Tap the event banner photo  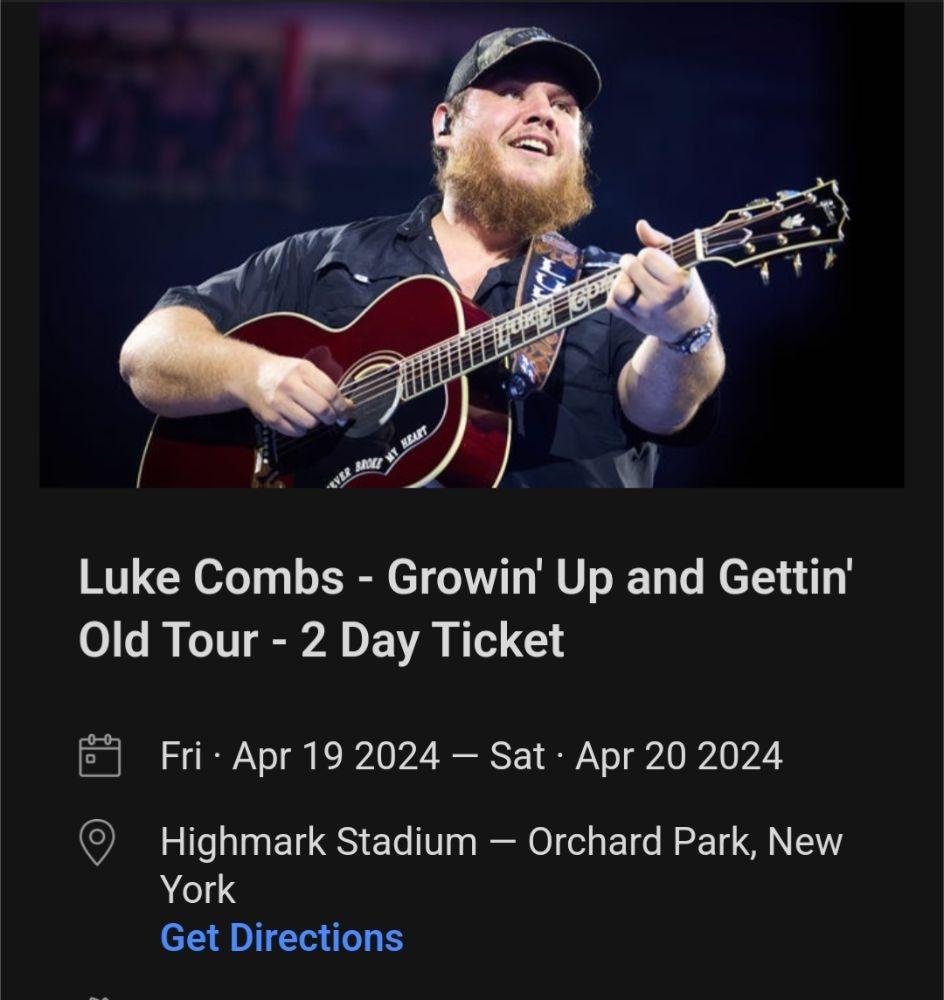(x=472, y=245)
